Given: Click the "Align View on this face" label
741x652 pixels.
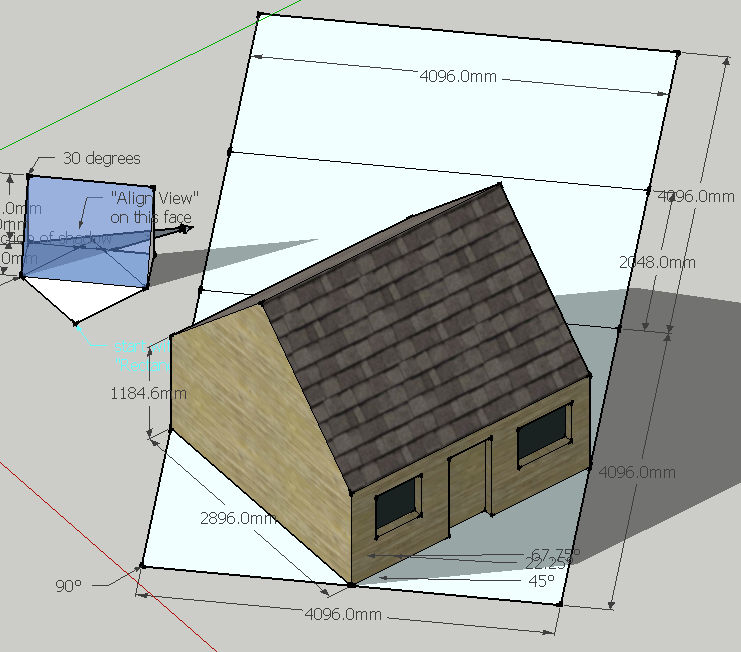Looking at the screenshot, I should 155,207.
